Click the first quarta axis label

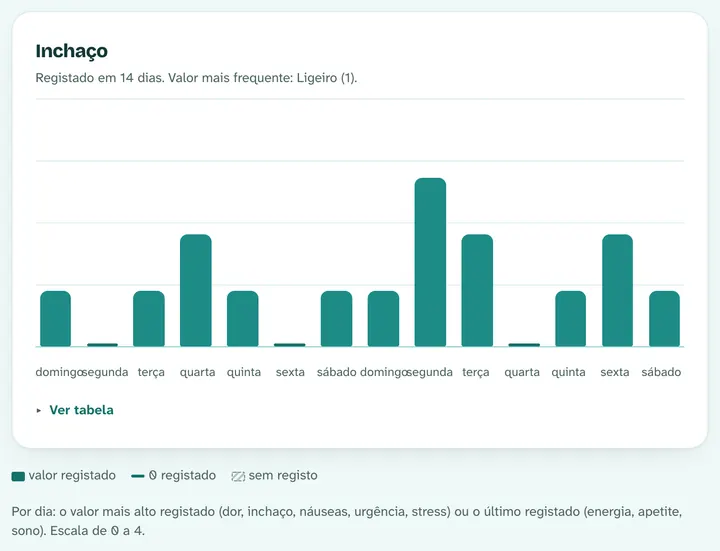(197, 372)
